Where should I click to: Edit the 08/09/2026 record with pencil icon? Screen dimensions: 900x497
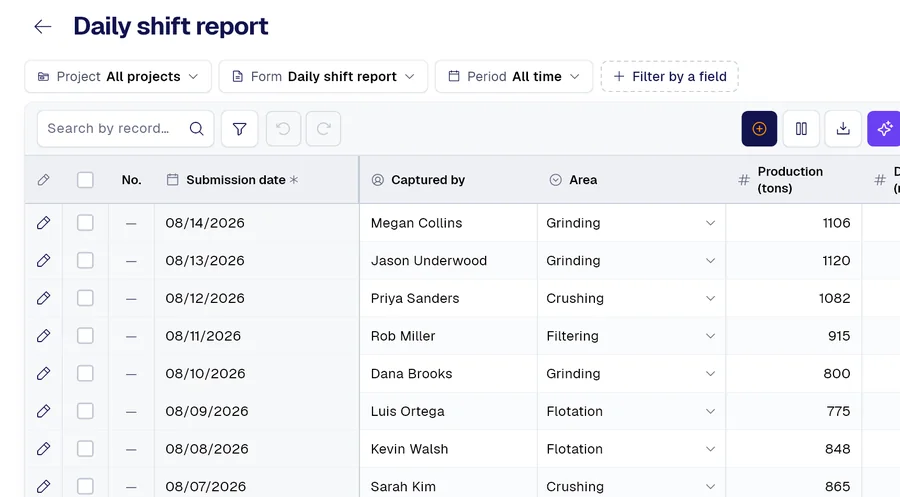tap(43, 411)
